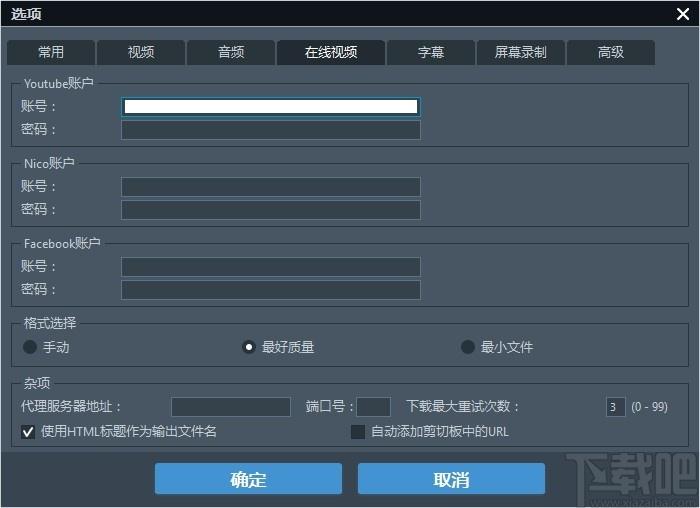This screenshot has width=700, height=508.
Task: Click the Youtube 密码 field
Action: [x=271, y=130]
